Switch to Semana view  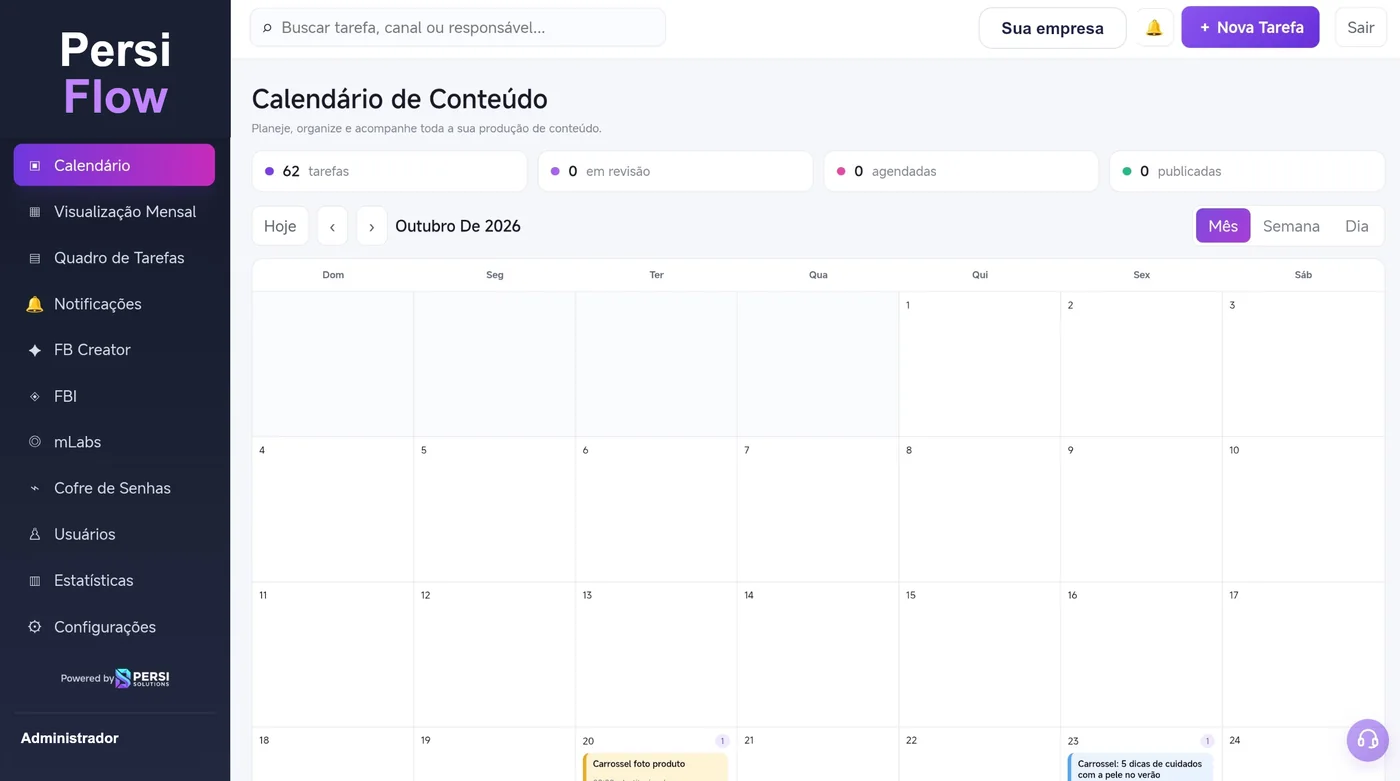(1291, 226)
